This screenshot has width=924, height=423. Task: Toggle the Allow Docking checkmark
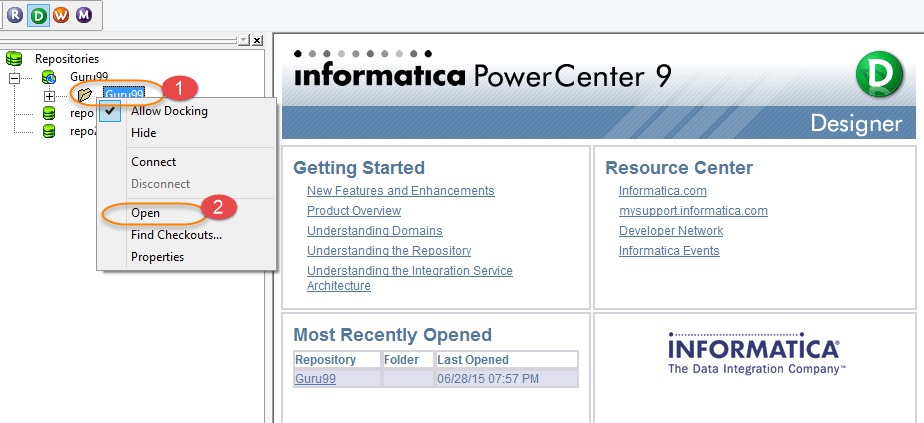(x=110, y=110)
